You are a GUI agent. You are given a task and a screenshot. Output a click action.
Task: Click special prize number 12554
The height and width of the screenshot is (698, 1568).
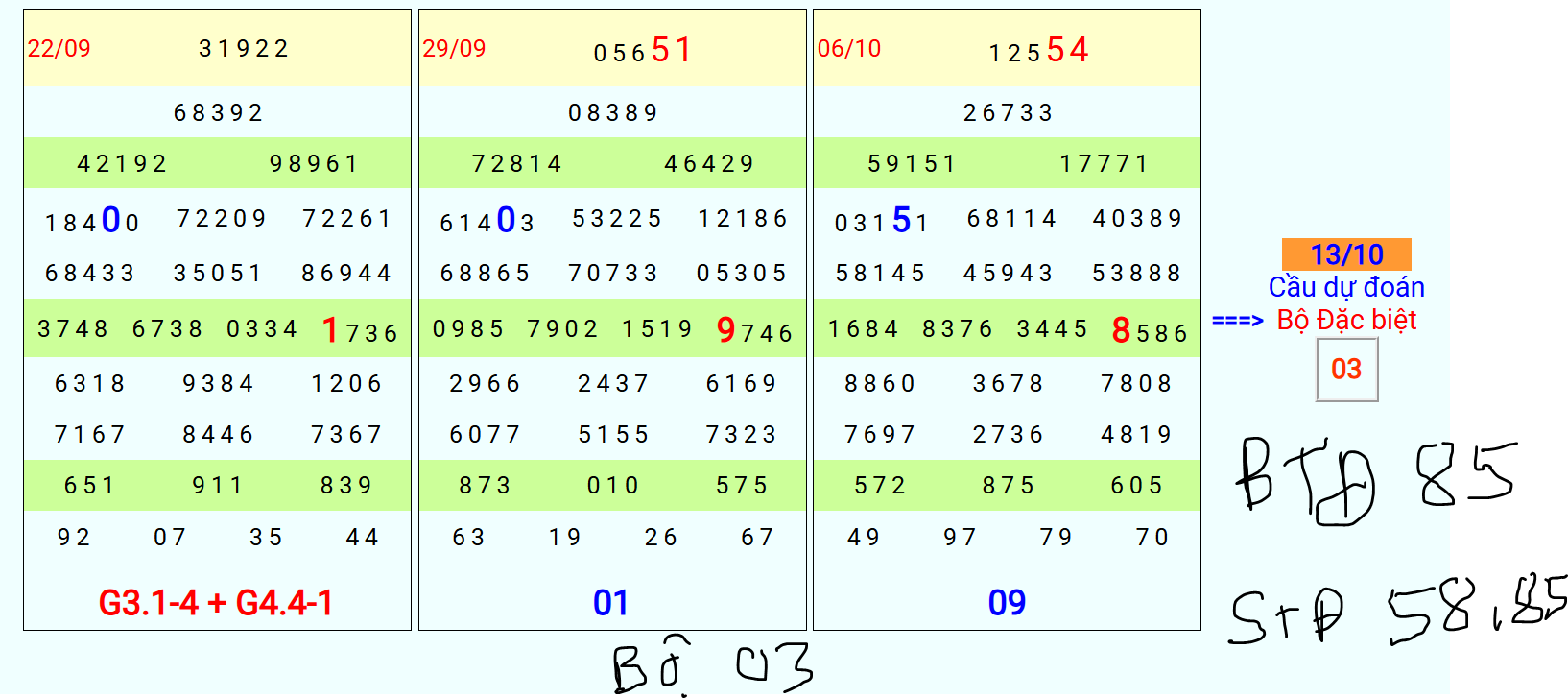pos(1038,49)
